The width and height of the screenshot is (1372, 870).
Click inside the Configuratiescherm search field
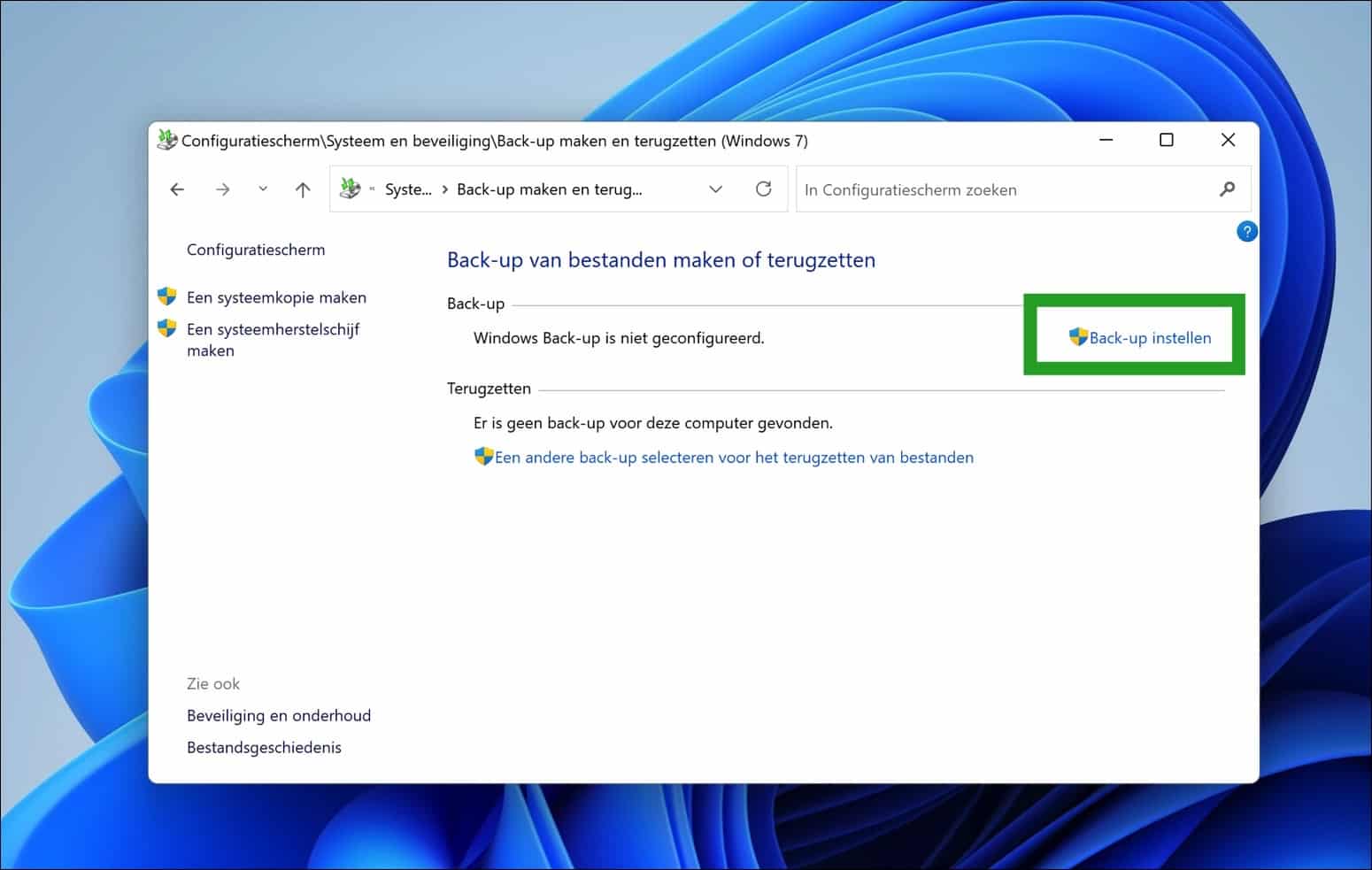pos(974,189)
